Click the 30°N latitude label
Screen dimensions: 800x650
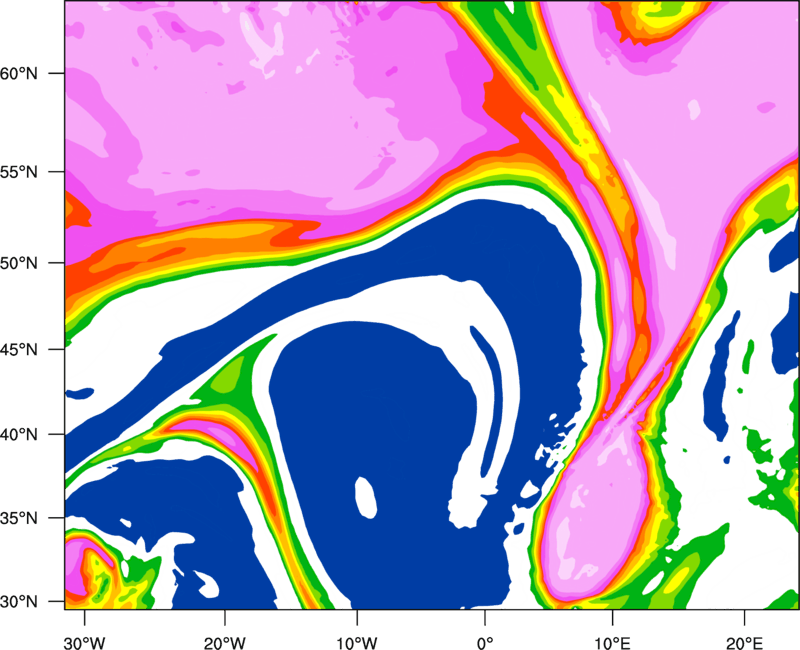click(x=19, y=602)
